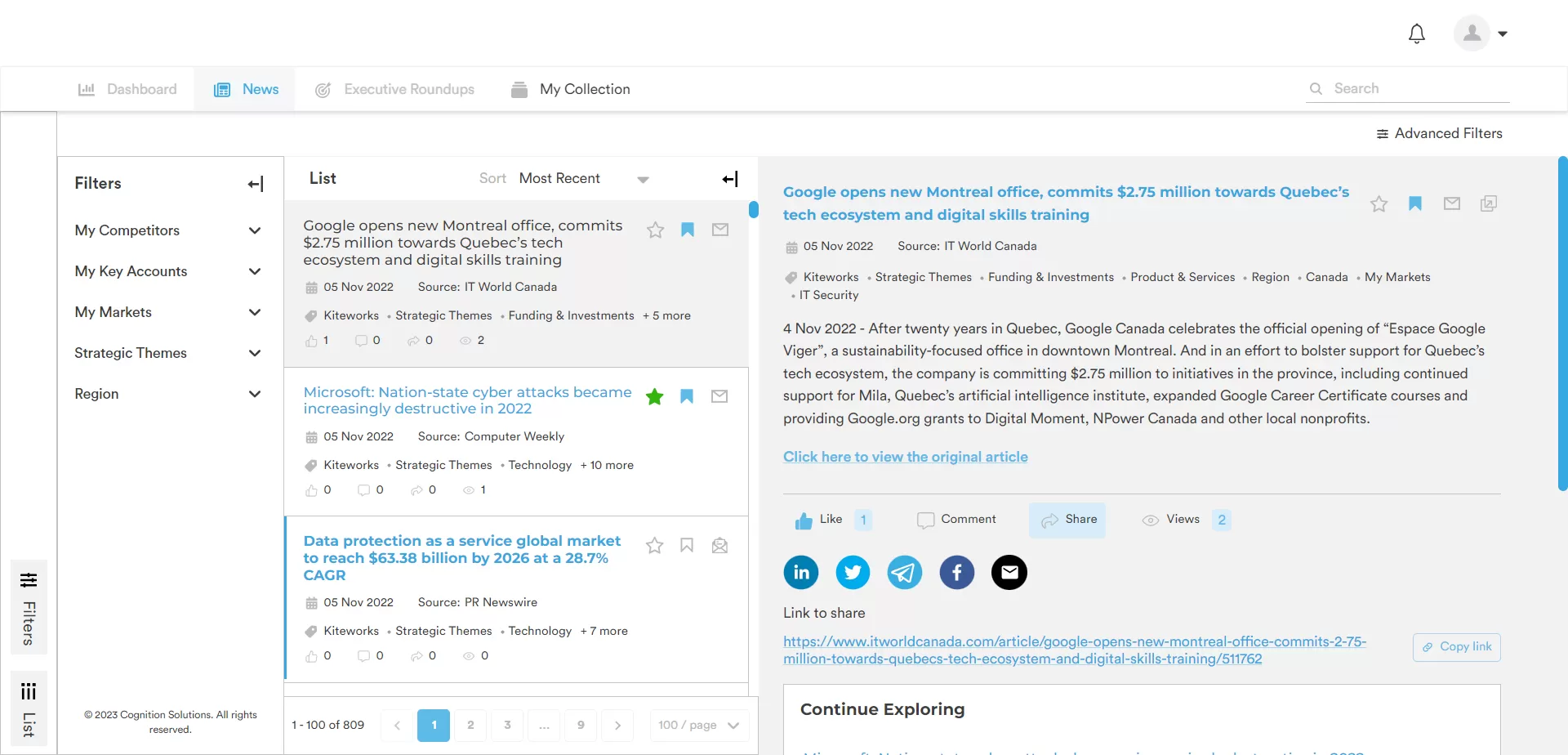This screenshot has width=1568, height=755.
Task: Open the Microsoft nation-state cyber attacks headline
Action: 467,400
